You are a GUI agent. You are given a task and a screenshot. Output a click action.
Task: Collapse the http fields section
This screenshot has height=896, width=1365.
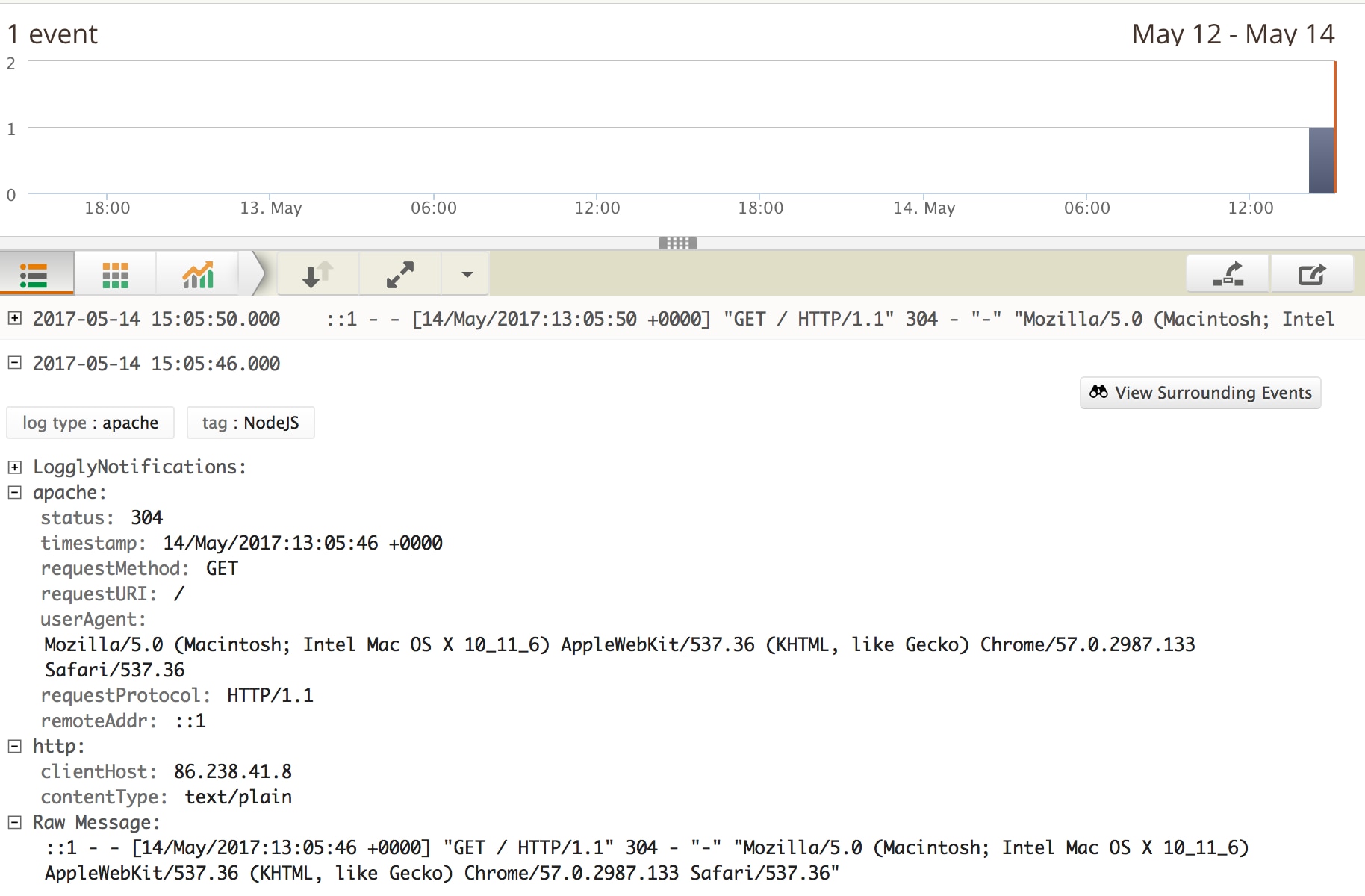14,747
